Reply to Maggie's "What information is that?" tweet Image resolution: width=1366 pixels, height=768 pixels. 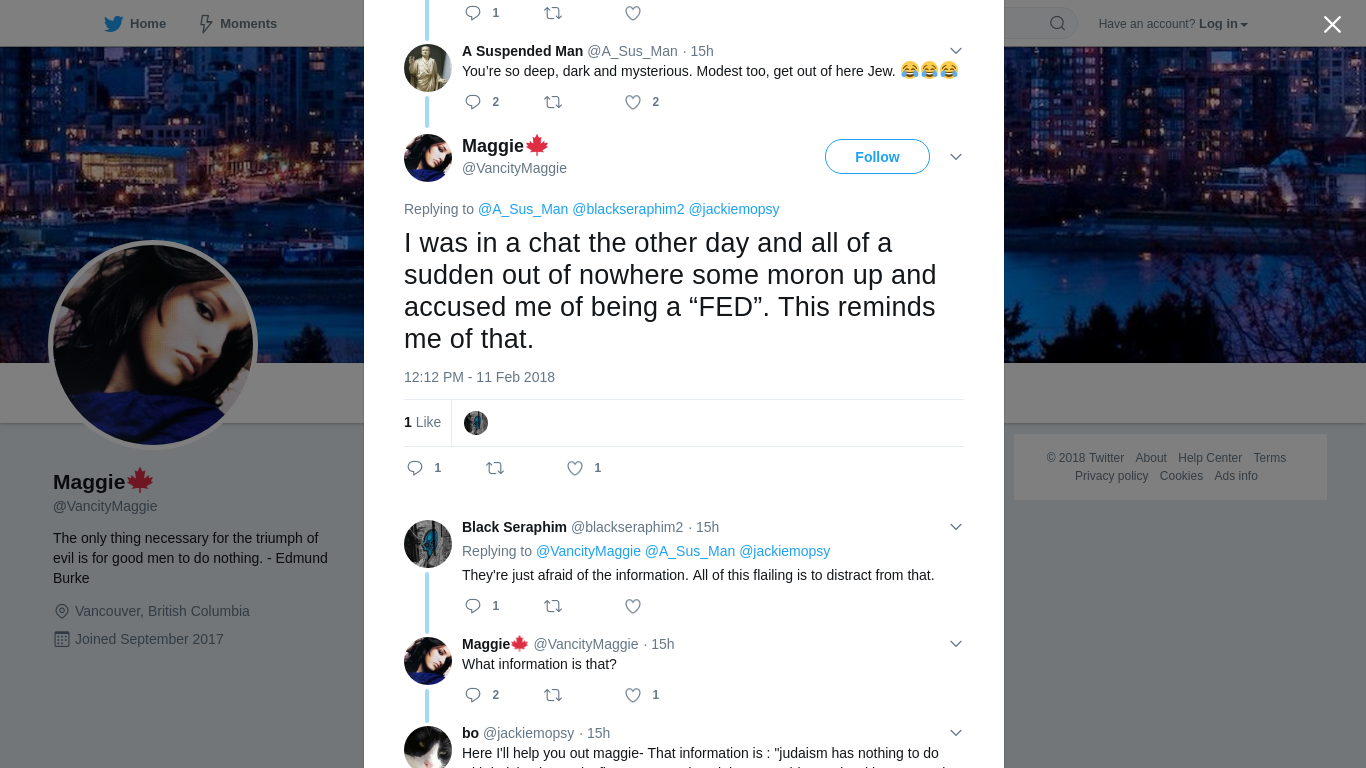473,695
